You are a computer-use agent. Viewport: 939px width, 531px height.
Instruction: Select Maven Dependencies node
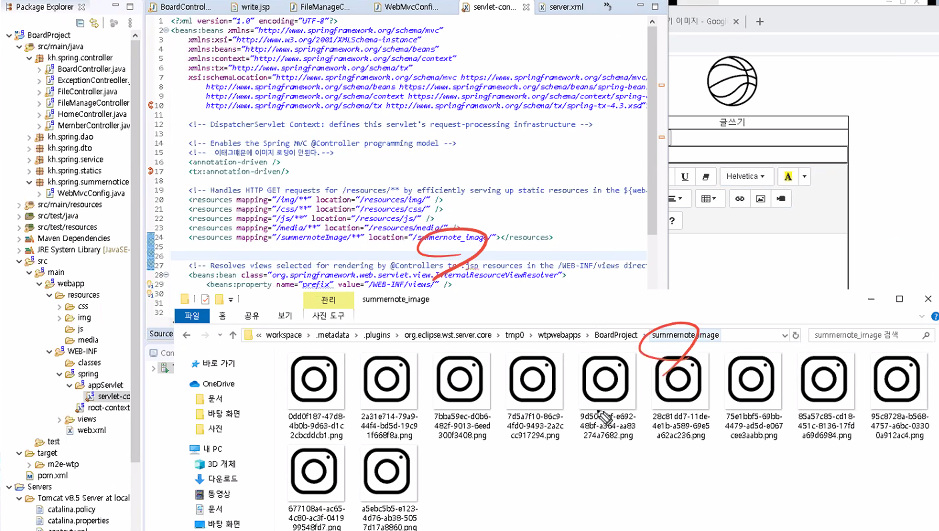coord(74,238)
